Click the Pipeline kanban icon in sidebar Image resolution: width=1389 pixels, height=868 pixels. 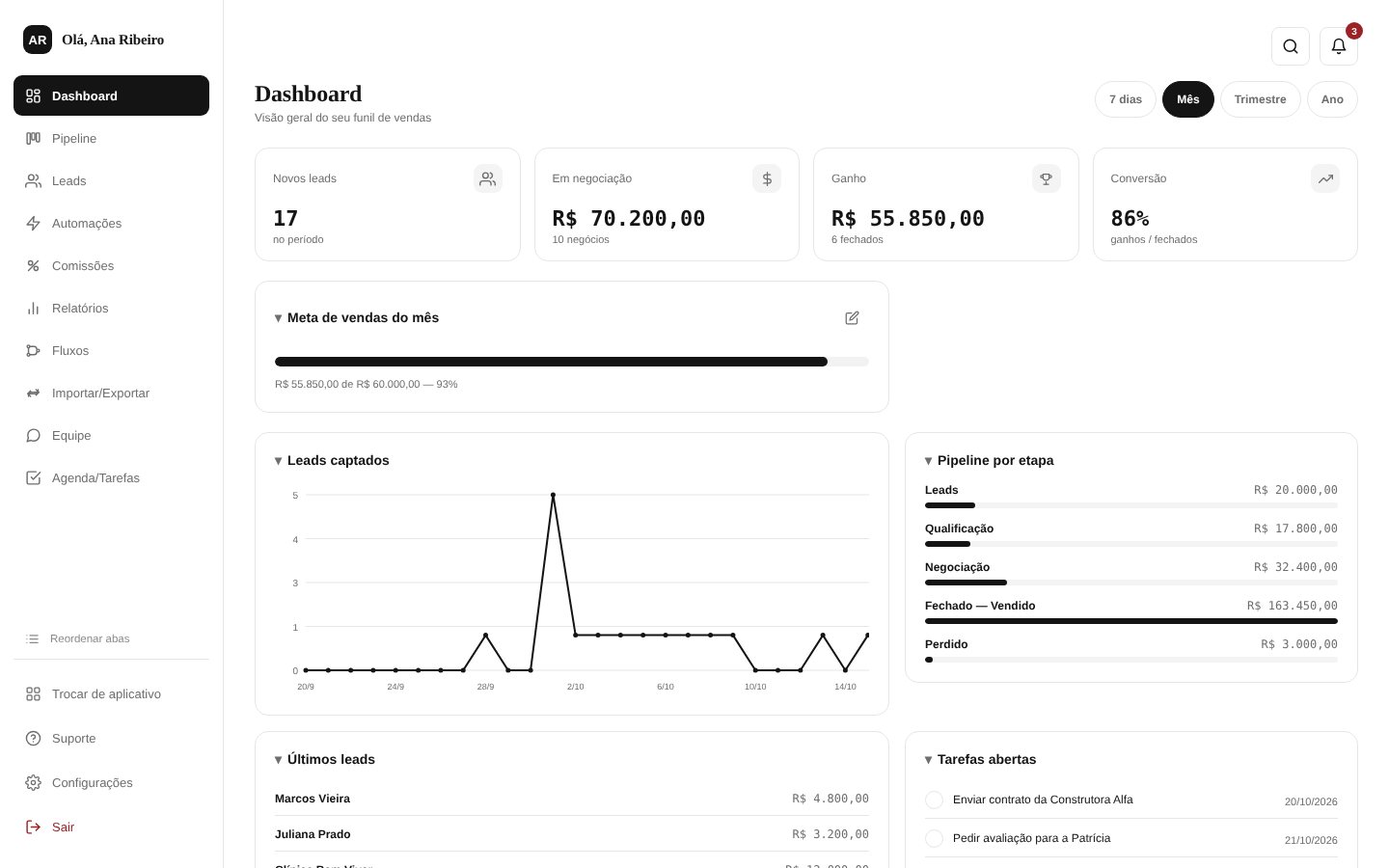tap(33, 138)
